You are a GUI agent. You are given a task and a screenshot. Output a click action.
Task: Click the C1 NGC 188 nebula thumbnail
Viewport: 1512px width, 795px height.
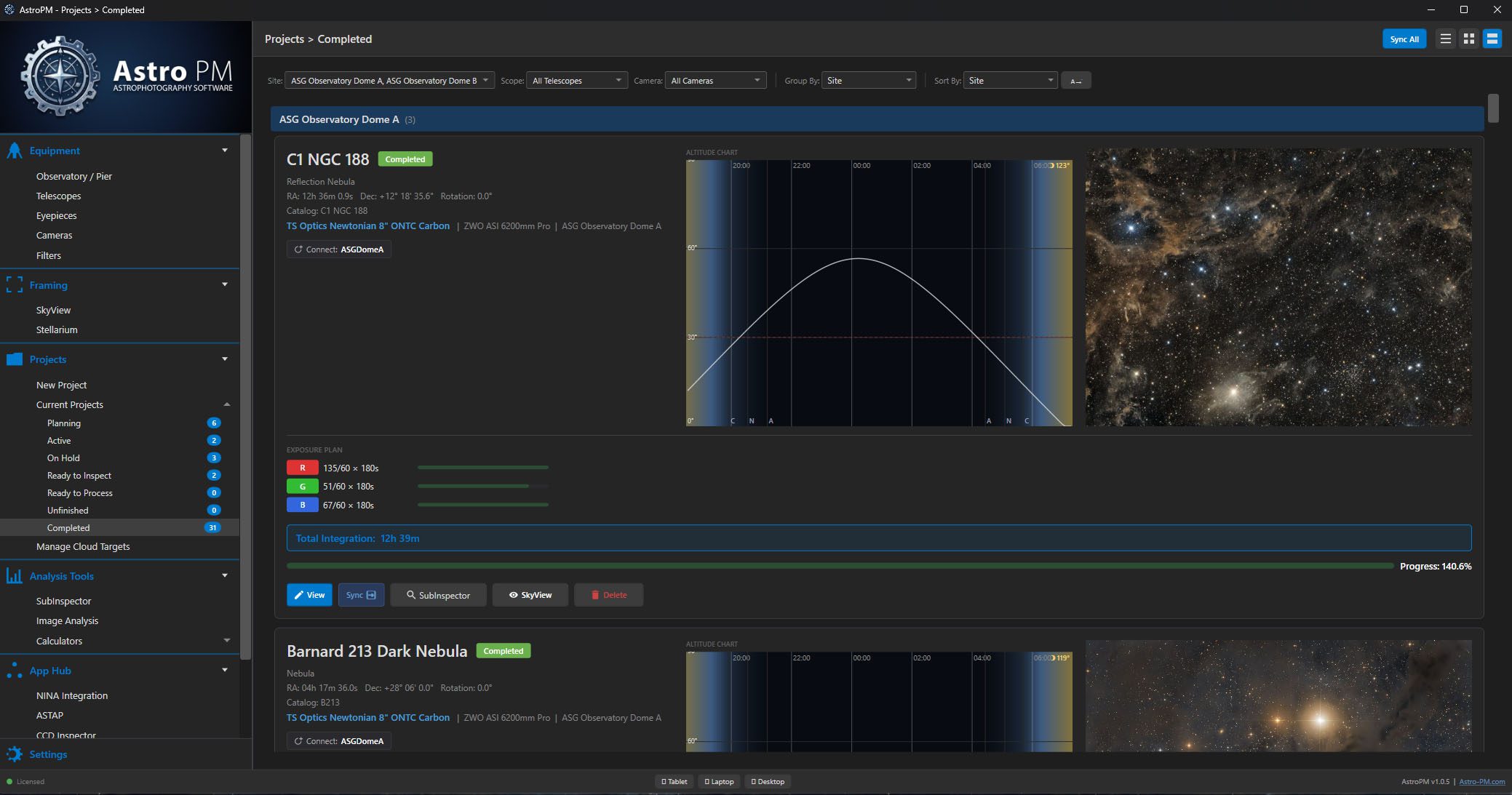click(1278, 287)
